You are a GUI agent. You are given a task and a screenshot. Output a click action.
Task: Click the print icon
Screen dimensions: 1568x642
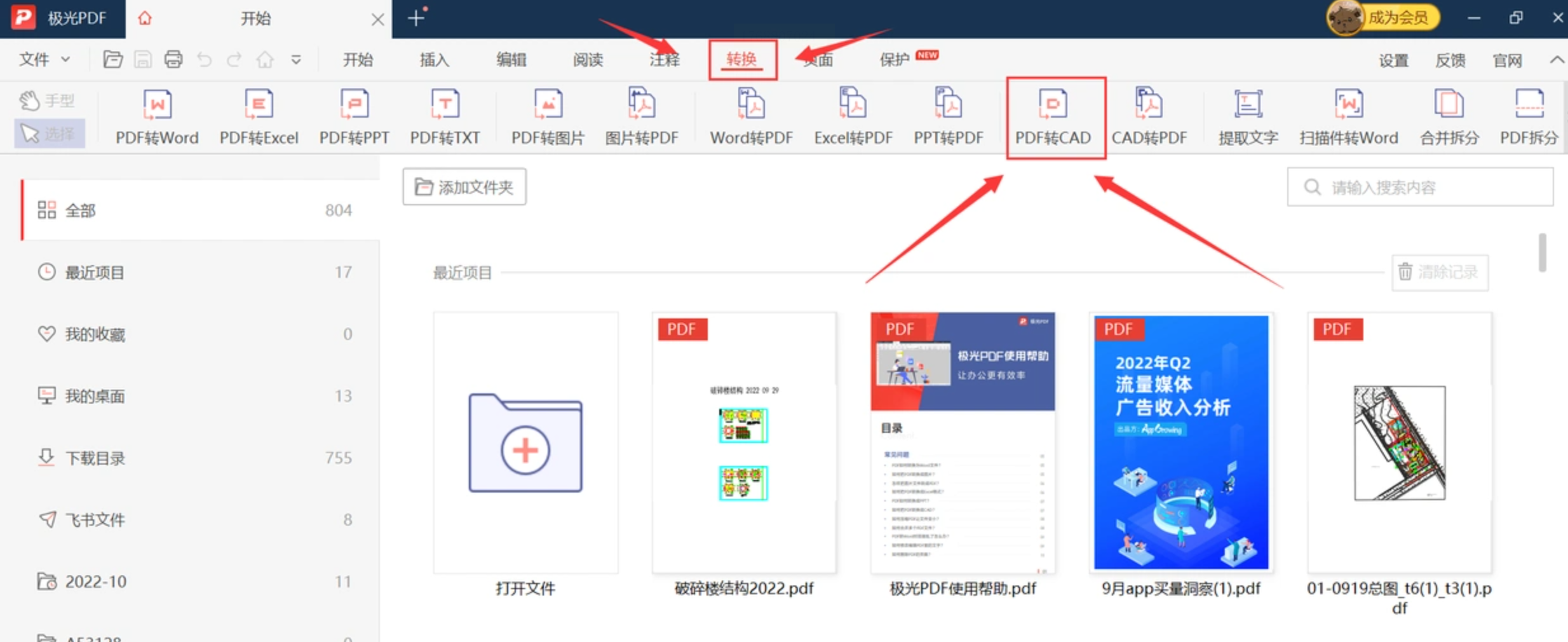173,60
